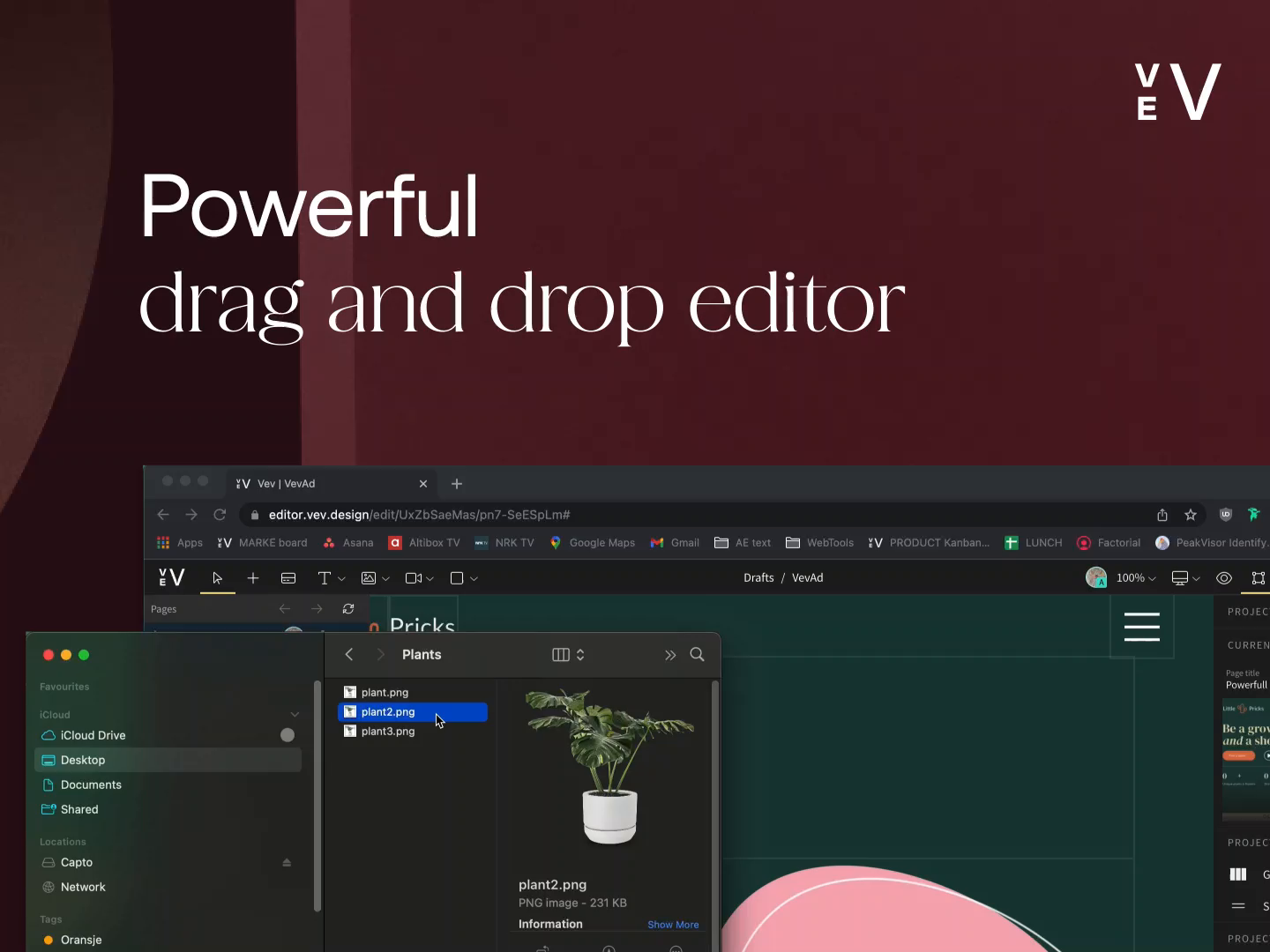Click Drafts in the editor breadcrumb

pyautogui.click(x=758, y=577)
